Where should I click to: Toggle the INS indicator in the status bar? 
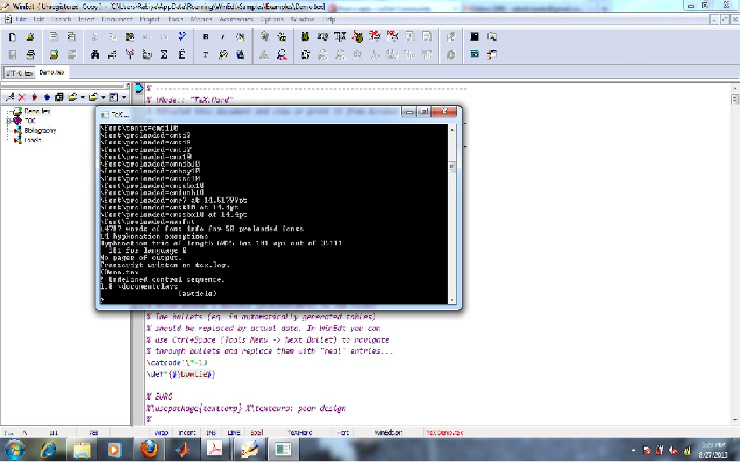point(211,432)
